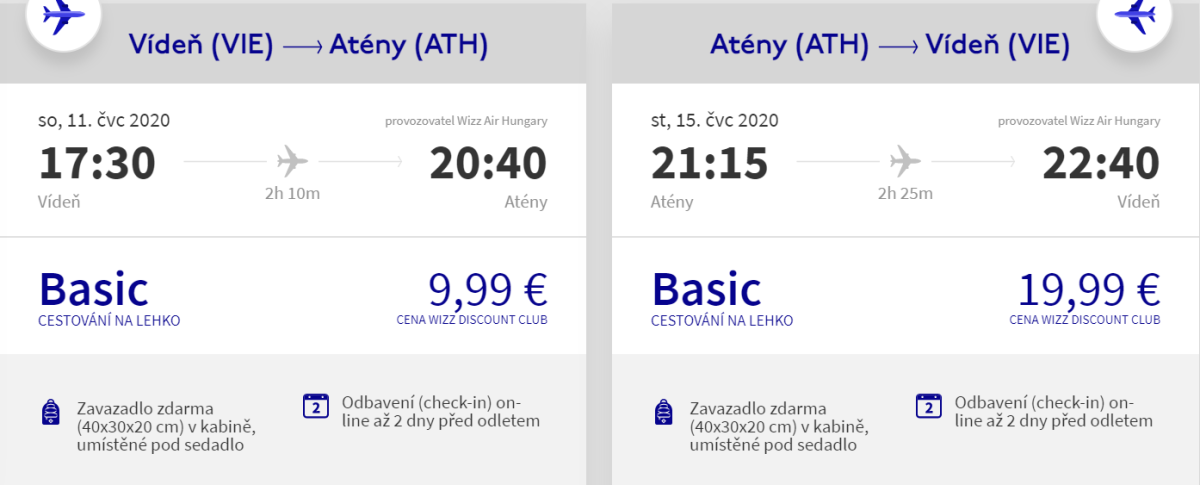Screen dimensions: 1200x485
Task: Click the airplane icon above Athens–Vienna flight
Action: [1134, 15]
